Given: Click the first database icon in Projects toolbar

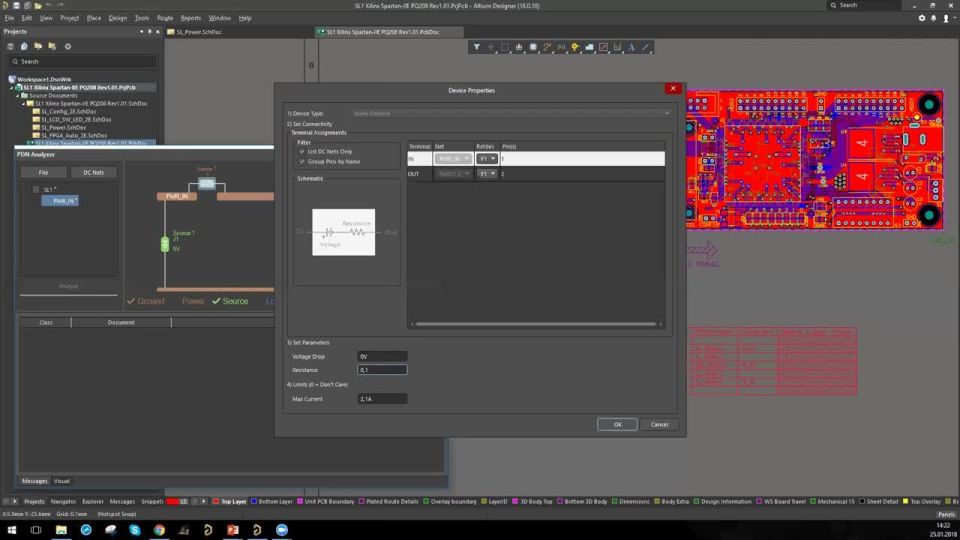Looking at the screenshot, I should coord(10,47).
